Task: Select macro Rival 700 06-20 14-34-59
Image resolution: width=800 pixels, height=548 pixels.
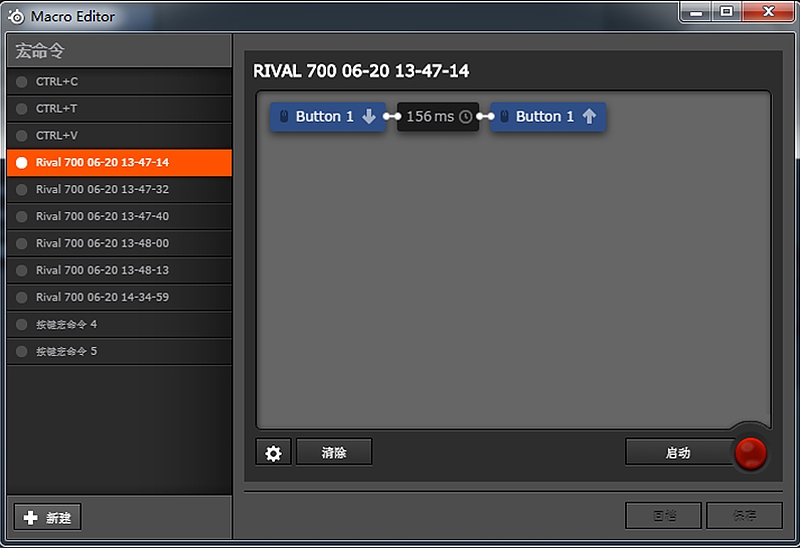Action: tap(119, 297)
